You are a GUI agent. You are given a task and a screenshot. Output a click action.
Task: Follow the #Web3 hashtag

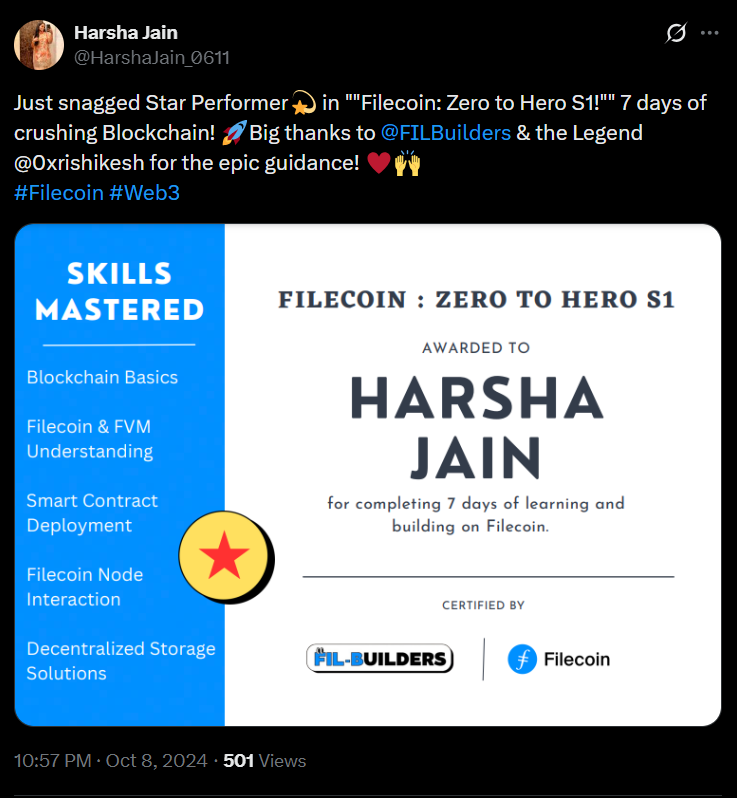tap(145, 193)
